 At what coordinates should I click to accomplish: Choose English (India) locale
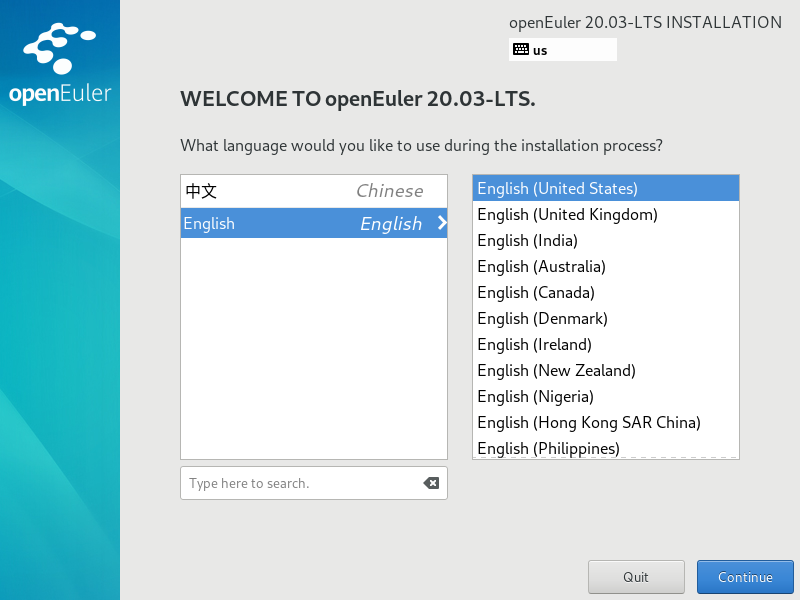pyautogui.click(x=606, y=240)
